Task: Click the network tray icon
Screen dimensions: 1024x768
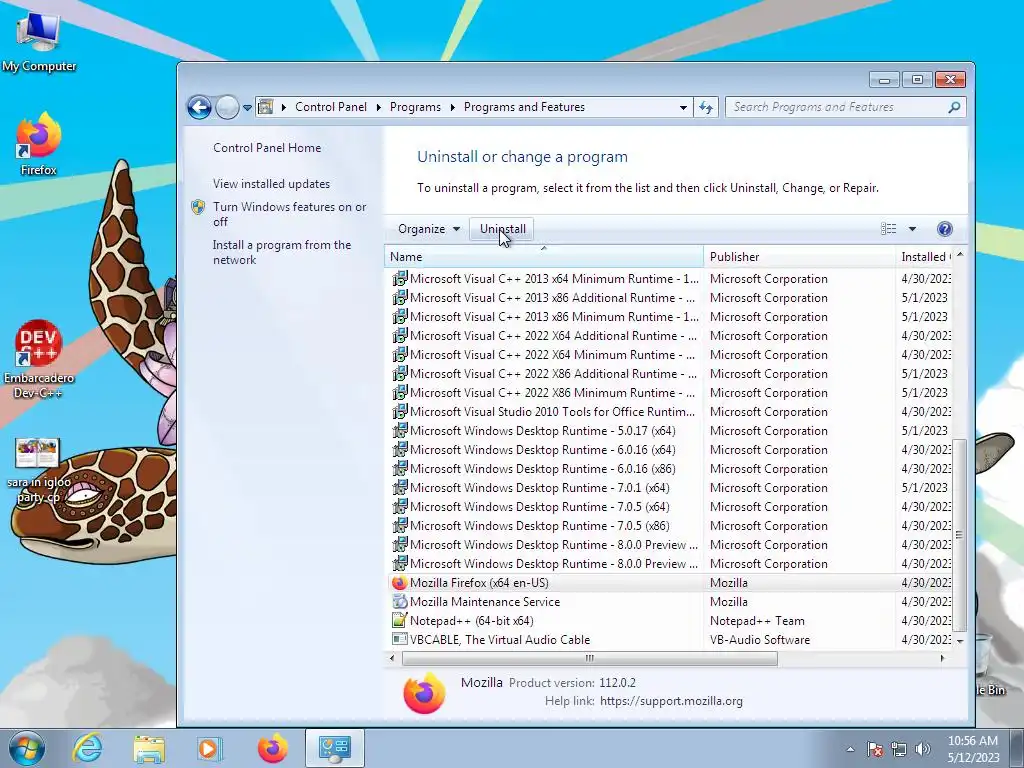Action: click(x=899, y=749)
